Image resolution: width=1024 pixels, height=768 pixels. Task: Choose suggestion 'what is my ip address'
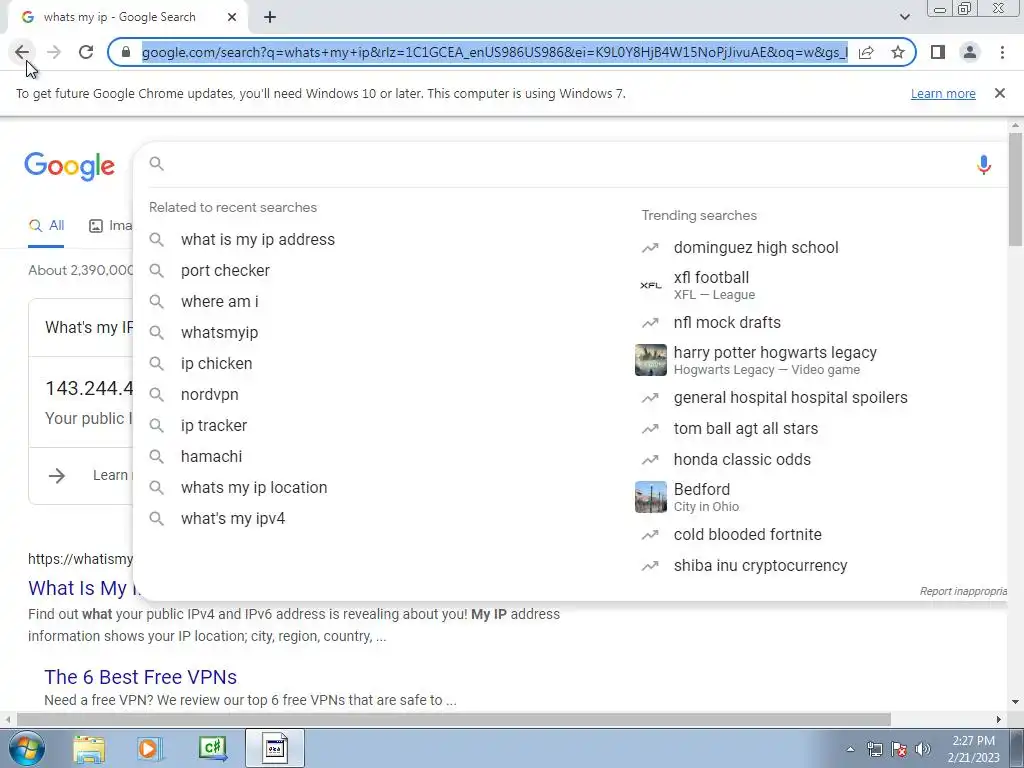(257, 240)
